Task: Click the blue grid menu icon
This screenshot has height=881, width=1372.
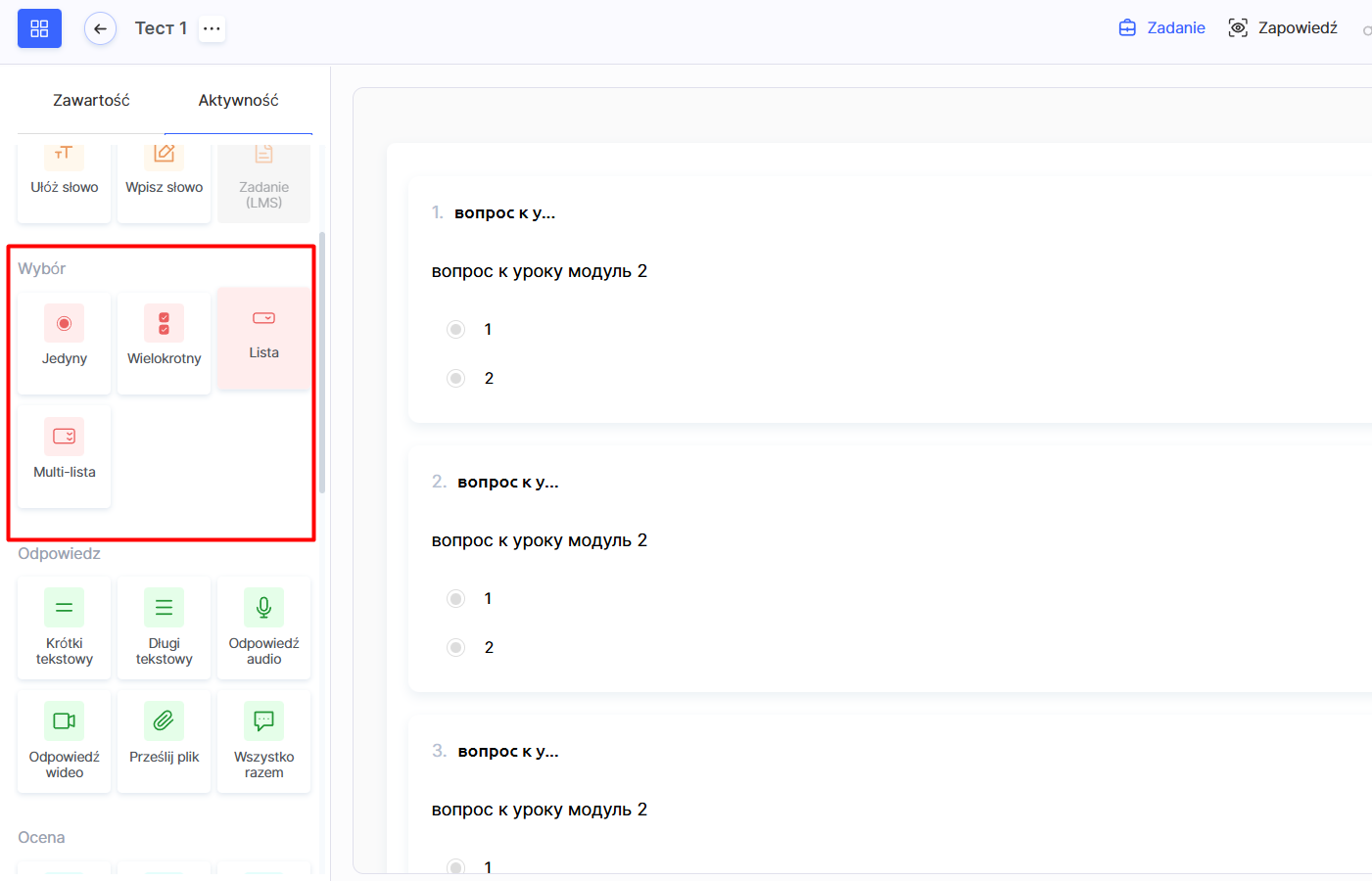Action: click(39, 28)
